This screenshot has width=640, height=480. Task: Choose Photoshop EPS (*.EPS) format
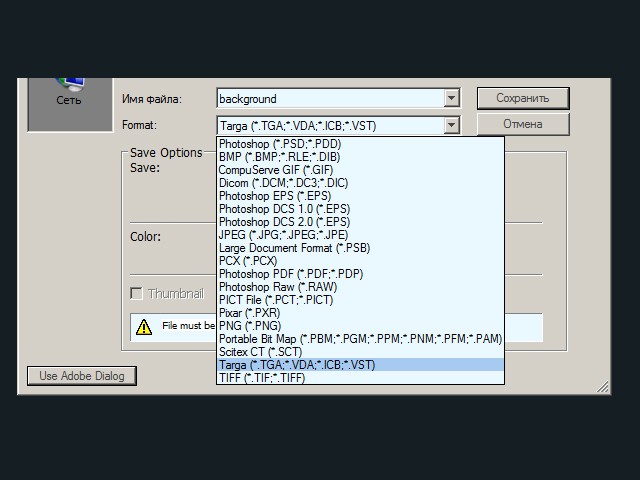click(x=360, y=196)
